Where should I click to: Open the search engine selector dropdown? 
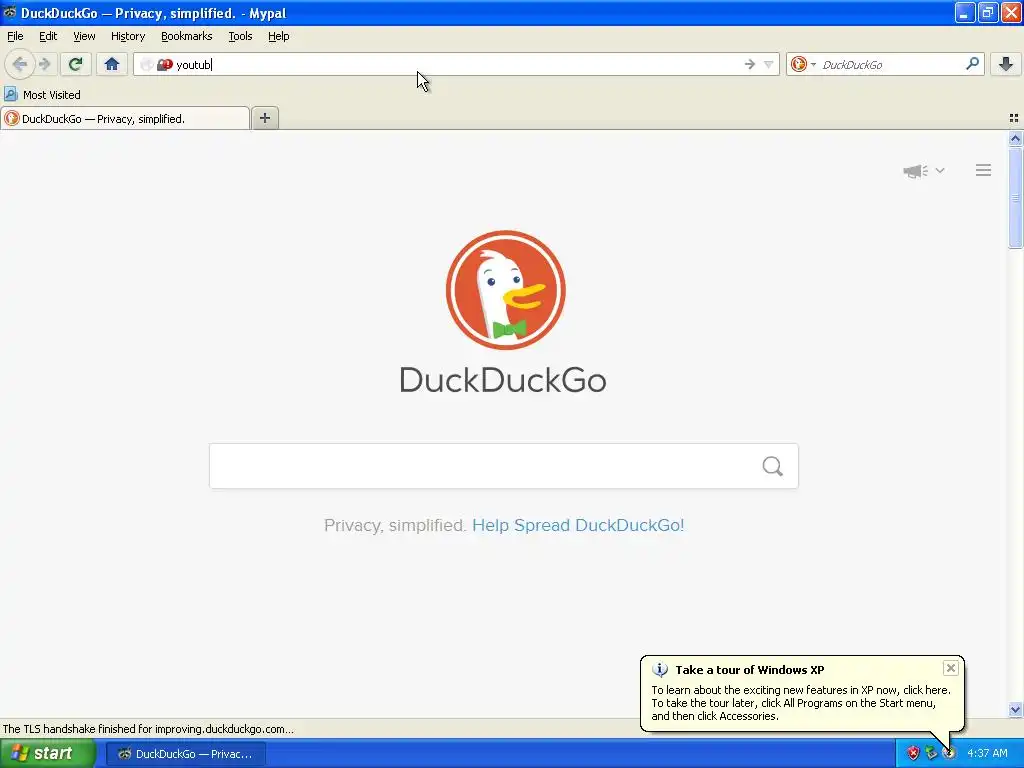point(803,64)
